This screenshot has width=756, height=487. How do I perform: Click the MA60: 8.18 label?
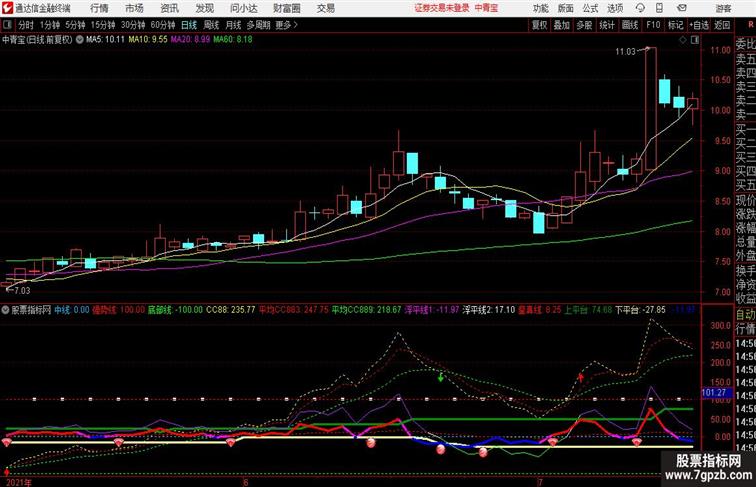click(x=233, y=40)
